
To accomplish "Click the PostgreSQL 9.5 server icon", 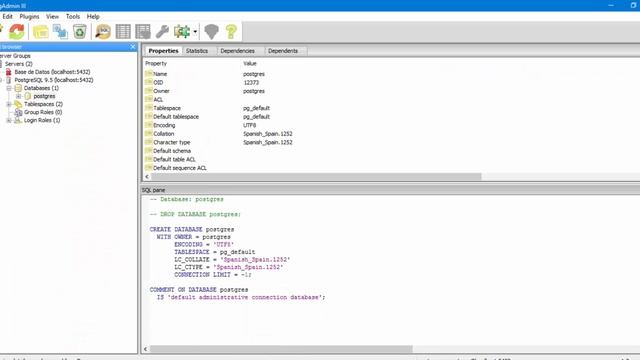I will 8,80.
